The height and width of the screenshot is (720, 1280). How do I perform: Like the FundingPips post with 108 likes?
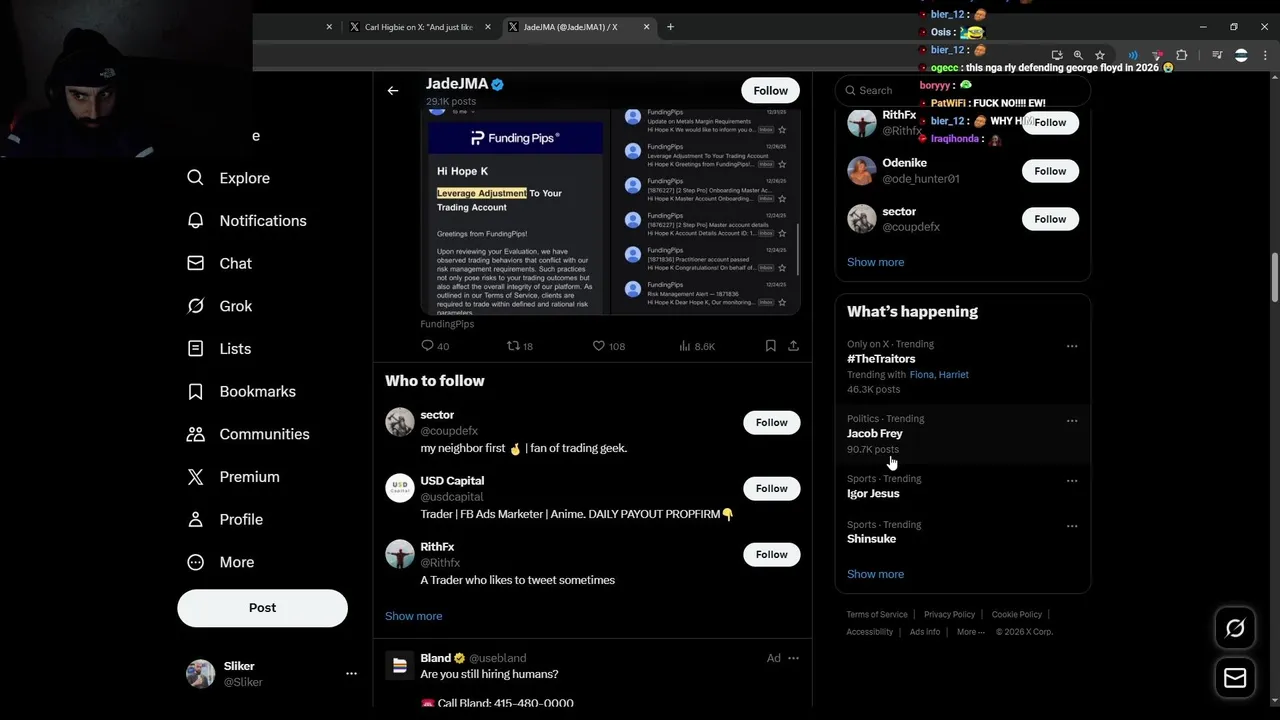tap(599, 346)
